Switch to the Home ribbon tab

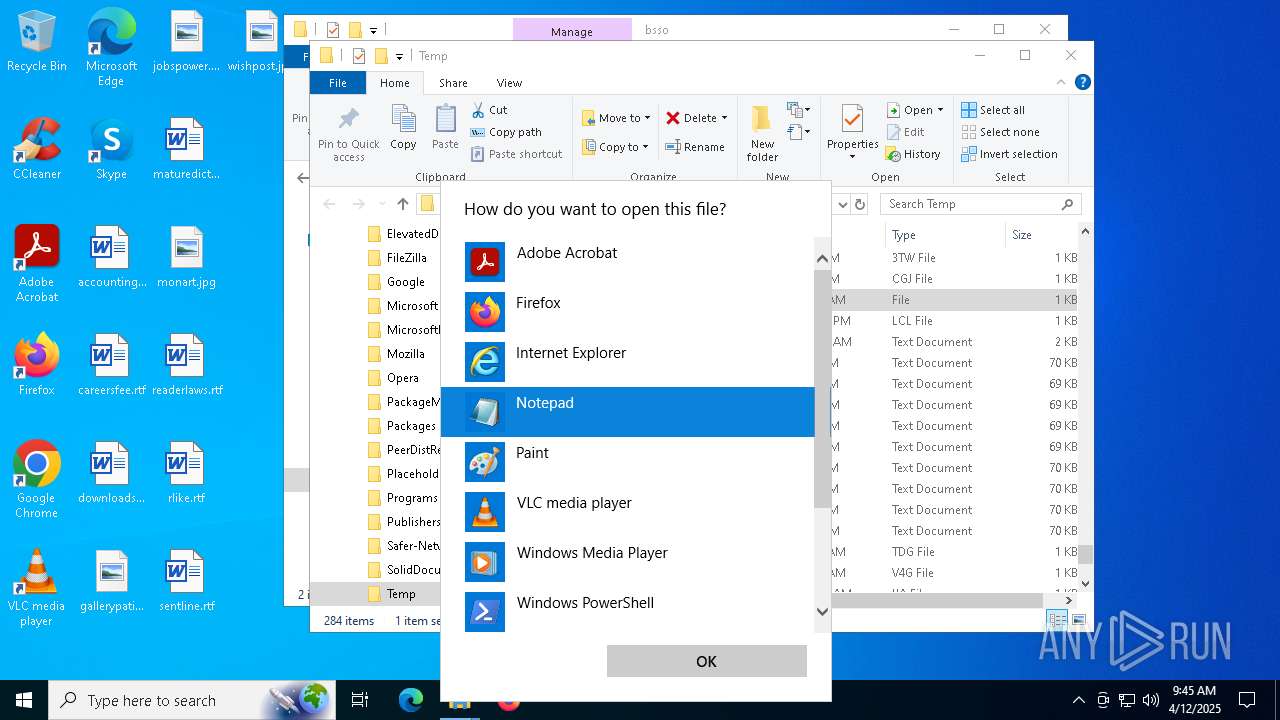coord(394,83)
